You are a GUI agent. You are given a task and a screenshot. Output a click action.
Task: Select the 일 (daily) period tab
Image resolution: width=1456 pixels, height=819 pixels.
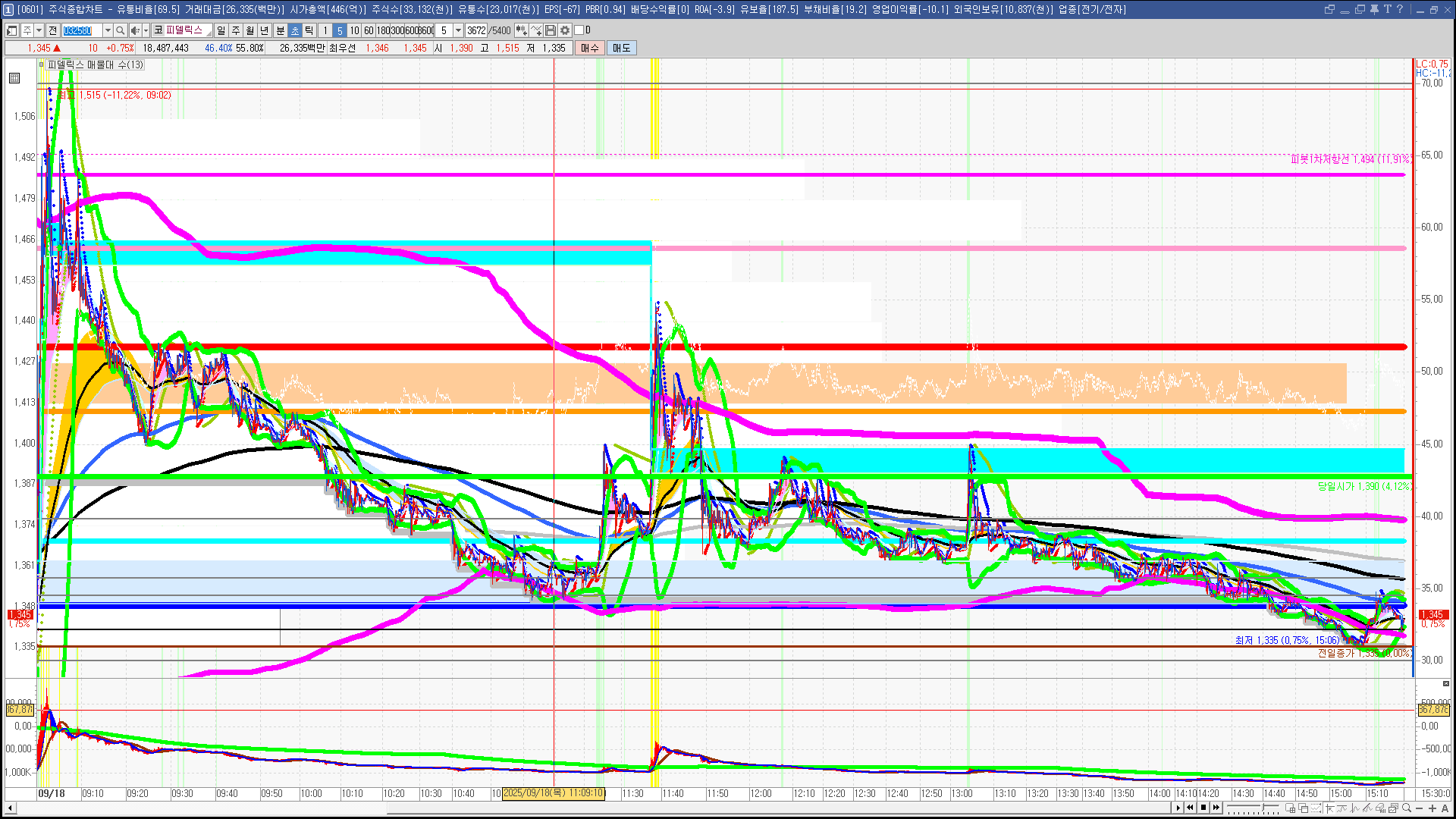pyautogui.click(x=221, y=30)
